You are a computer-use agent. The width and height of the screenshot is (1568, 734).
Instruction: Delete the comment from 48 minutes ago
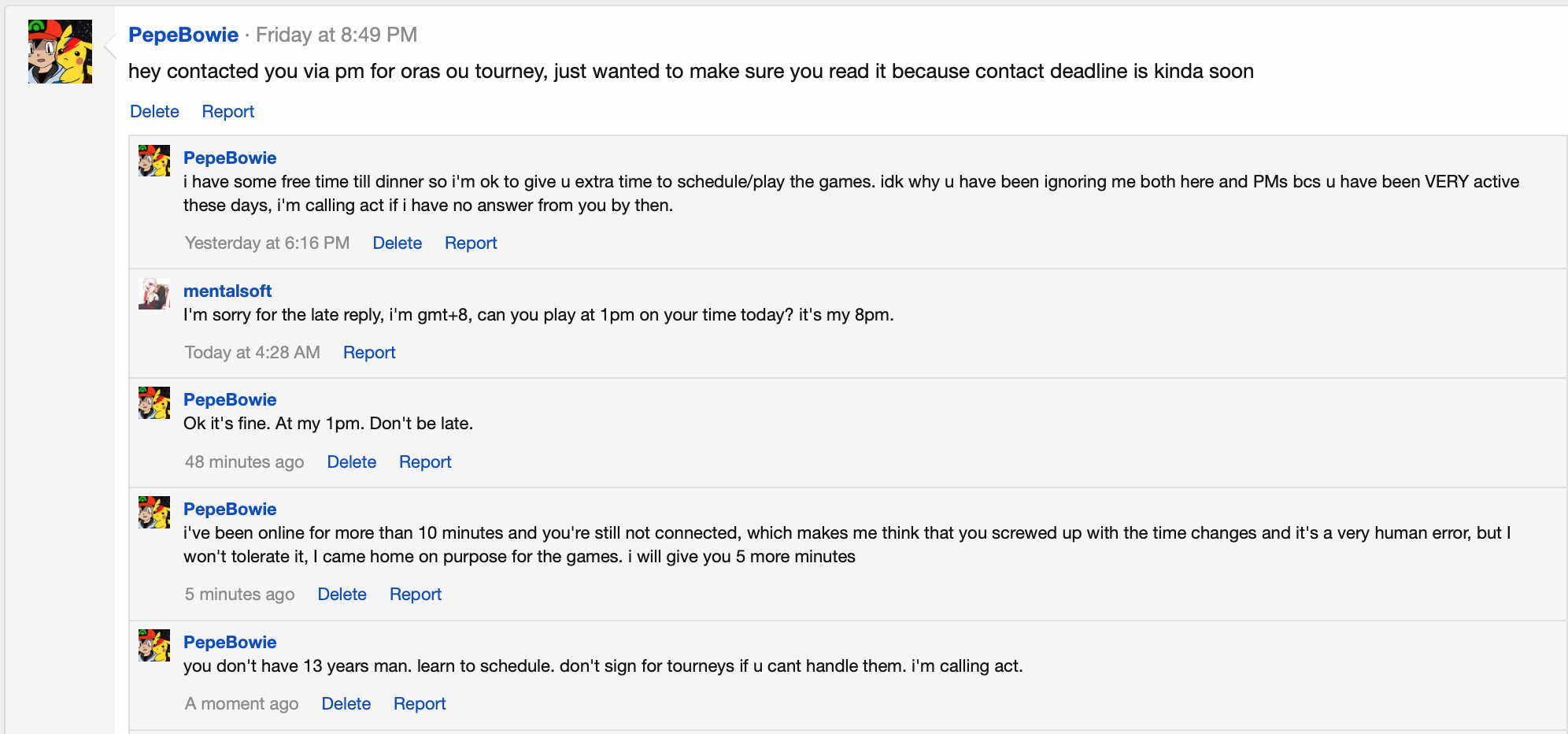tap(352, 462)
